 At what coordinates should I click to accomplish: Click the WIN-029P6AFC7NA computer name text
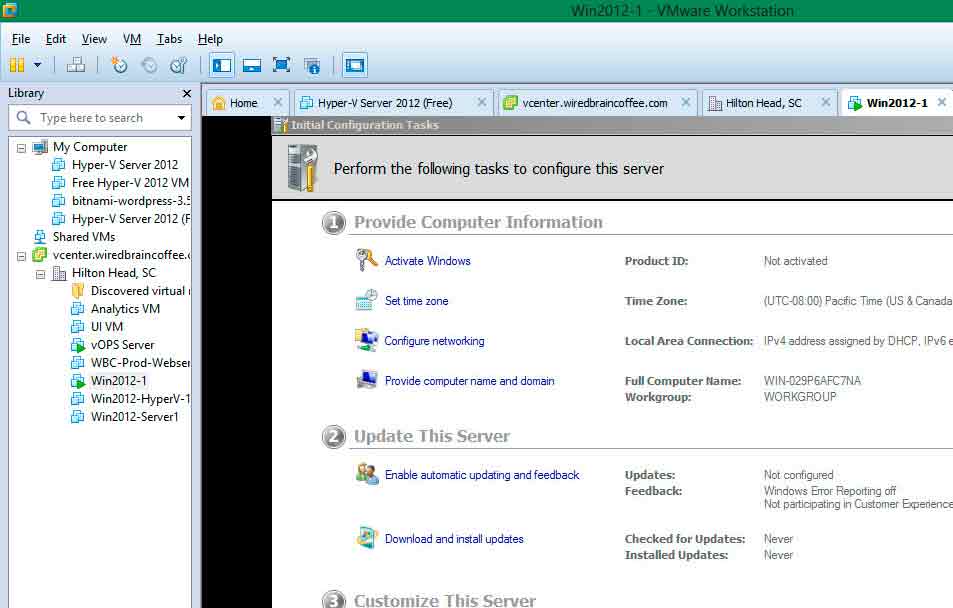click(x=812, y=381)
